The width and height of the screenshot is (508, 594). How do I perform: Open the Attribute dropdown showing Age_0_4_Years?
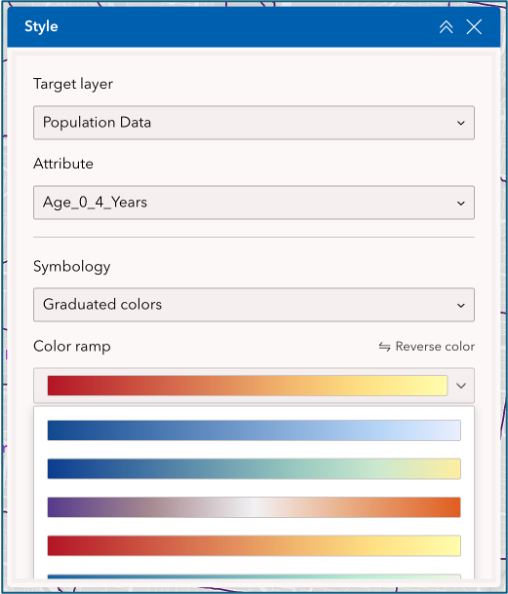pos(254,203)
